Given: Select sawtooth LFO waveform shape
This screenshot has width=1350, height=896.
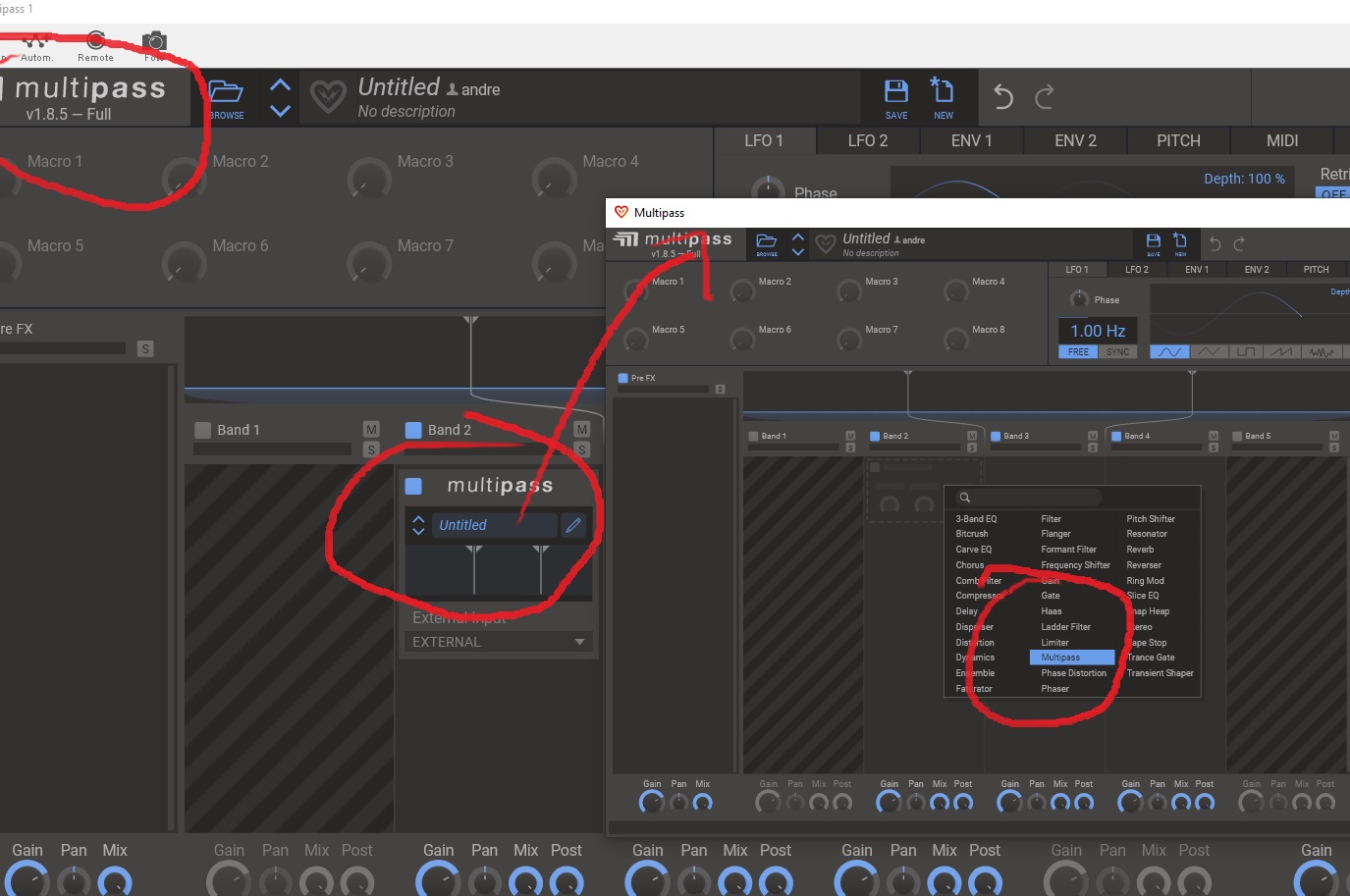Looking at the screenshot, I should tap(1283, 352).
